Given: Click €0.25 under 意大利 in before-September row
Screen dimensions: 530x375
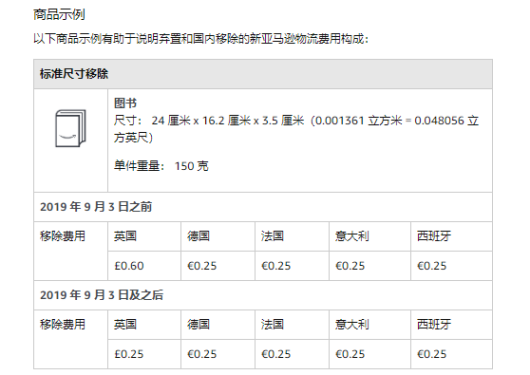Looking at the screenshot, I should 350,266.
